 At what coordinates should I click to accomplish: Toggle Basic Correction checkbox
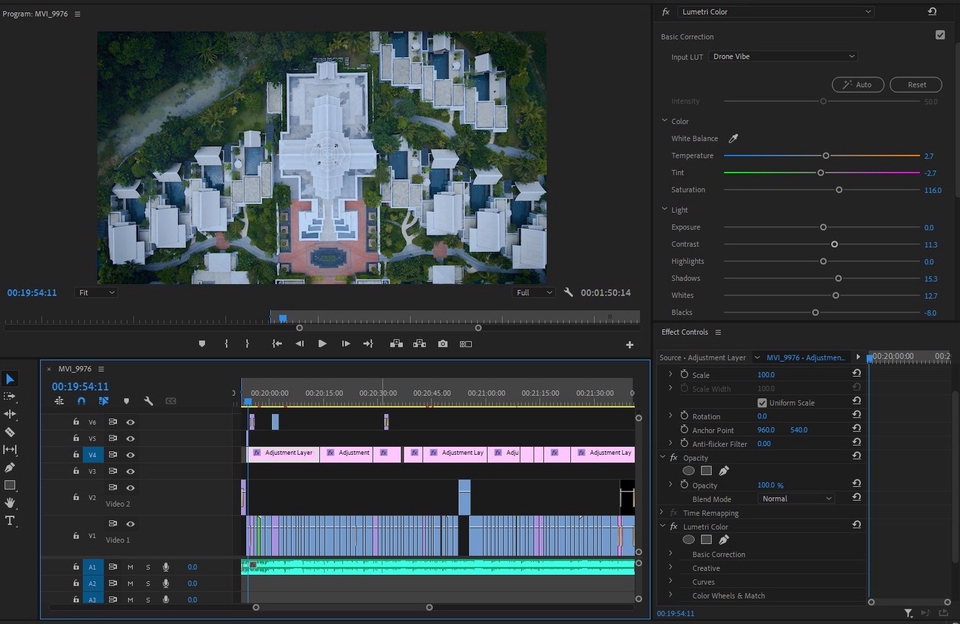(940, 35)
